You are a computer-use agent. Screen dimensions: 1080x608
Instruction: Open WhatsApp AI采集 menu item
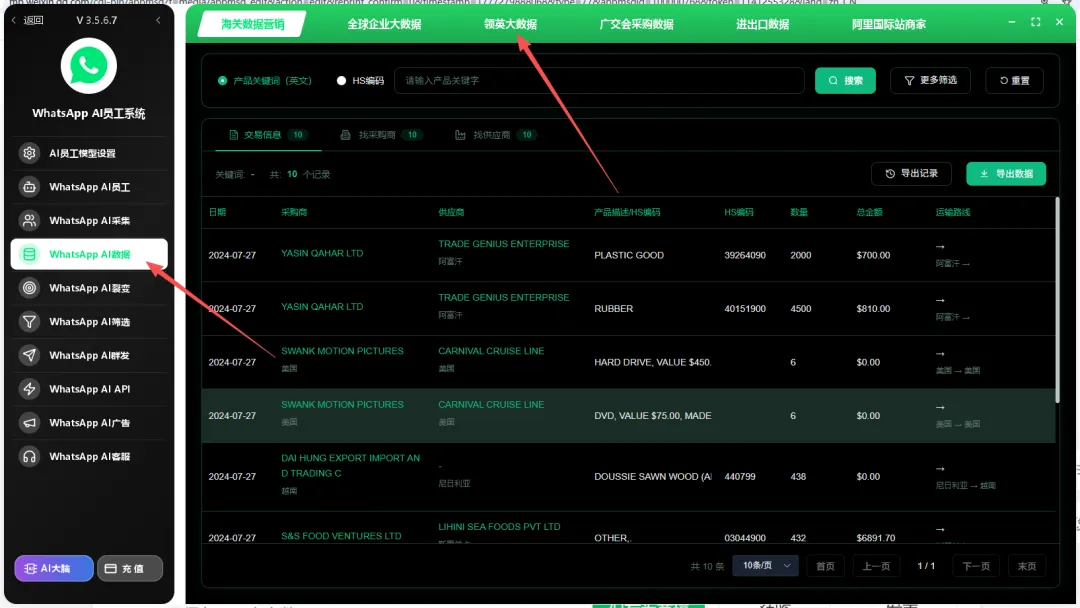pos(89,220)
